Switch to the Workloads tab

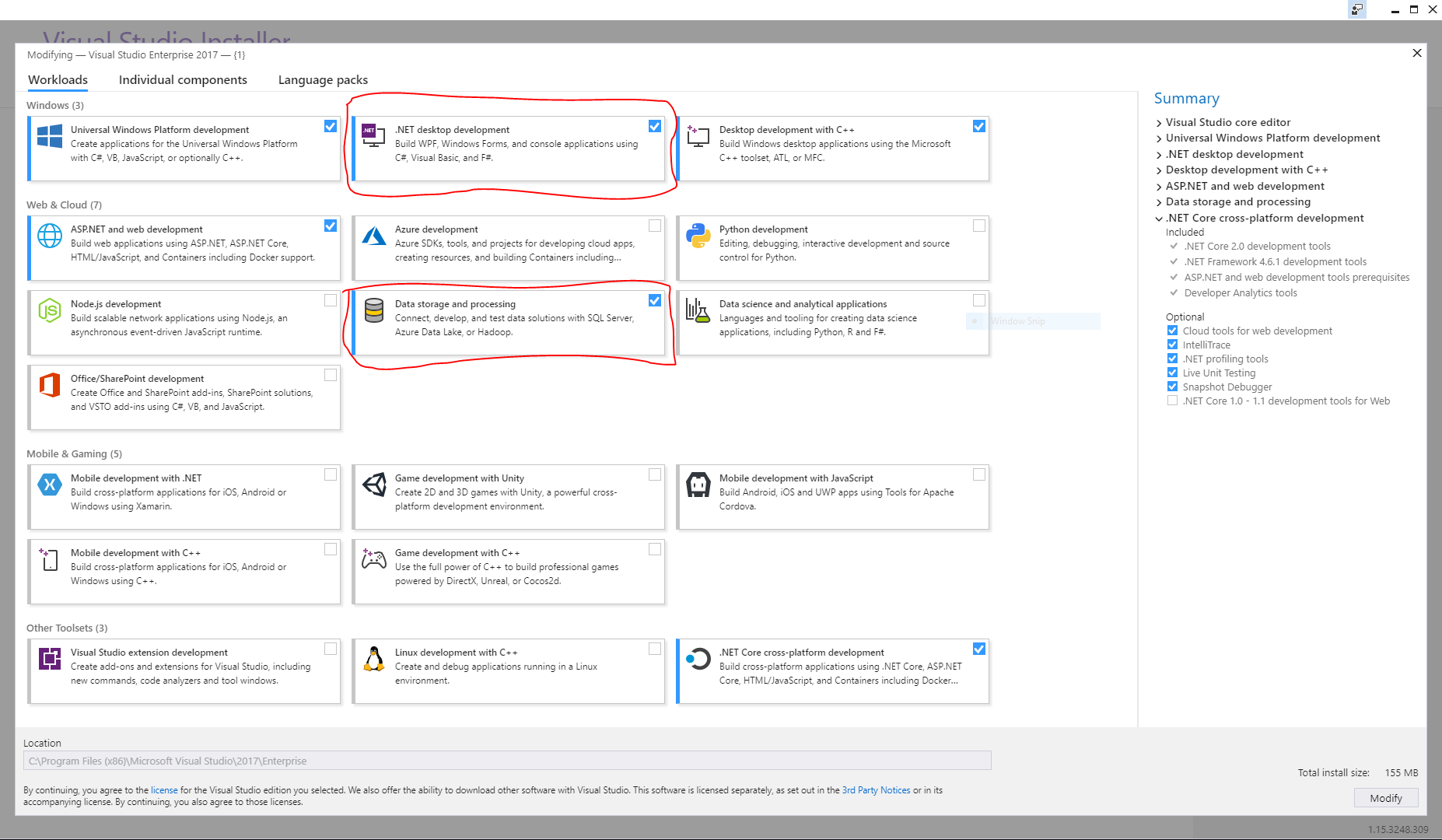[58, 79]
